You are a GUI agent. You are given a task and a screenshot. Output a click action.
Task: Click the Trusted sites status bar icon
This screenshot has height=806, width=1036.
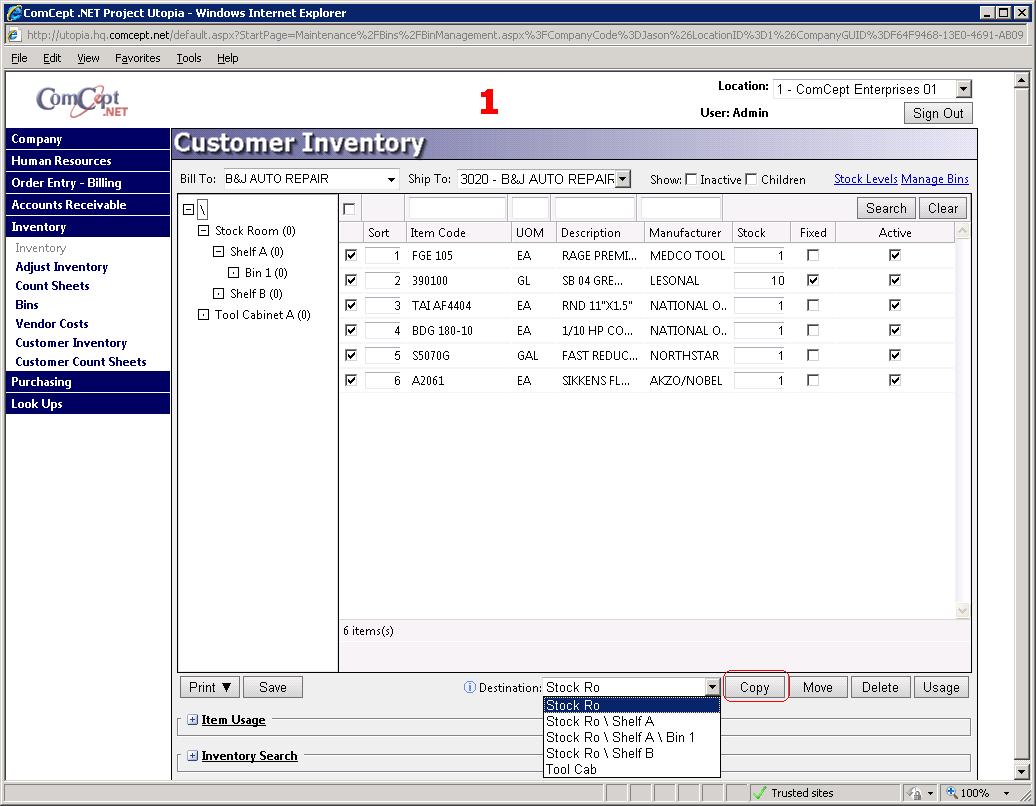(x=760, y=793)
